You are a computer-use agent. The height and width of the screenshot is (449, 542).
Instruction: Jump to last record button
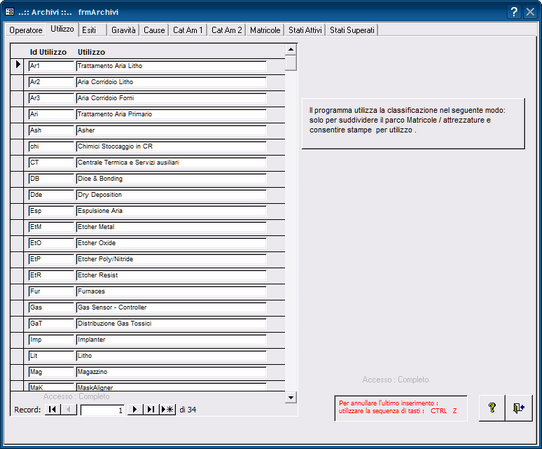tap(151, 410)
